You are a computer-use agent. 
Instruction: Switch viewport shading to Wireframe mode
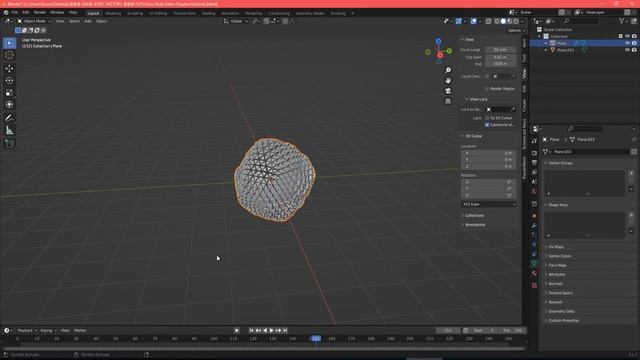tap(496, 21)
